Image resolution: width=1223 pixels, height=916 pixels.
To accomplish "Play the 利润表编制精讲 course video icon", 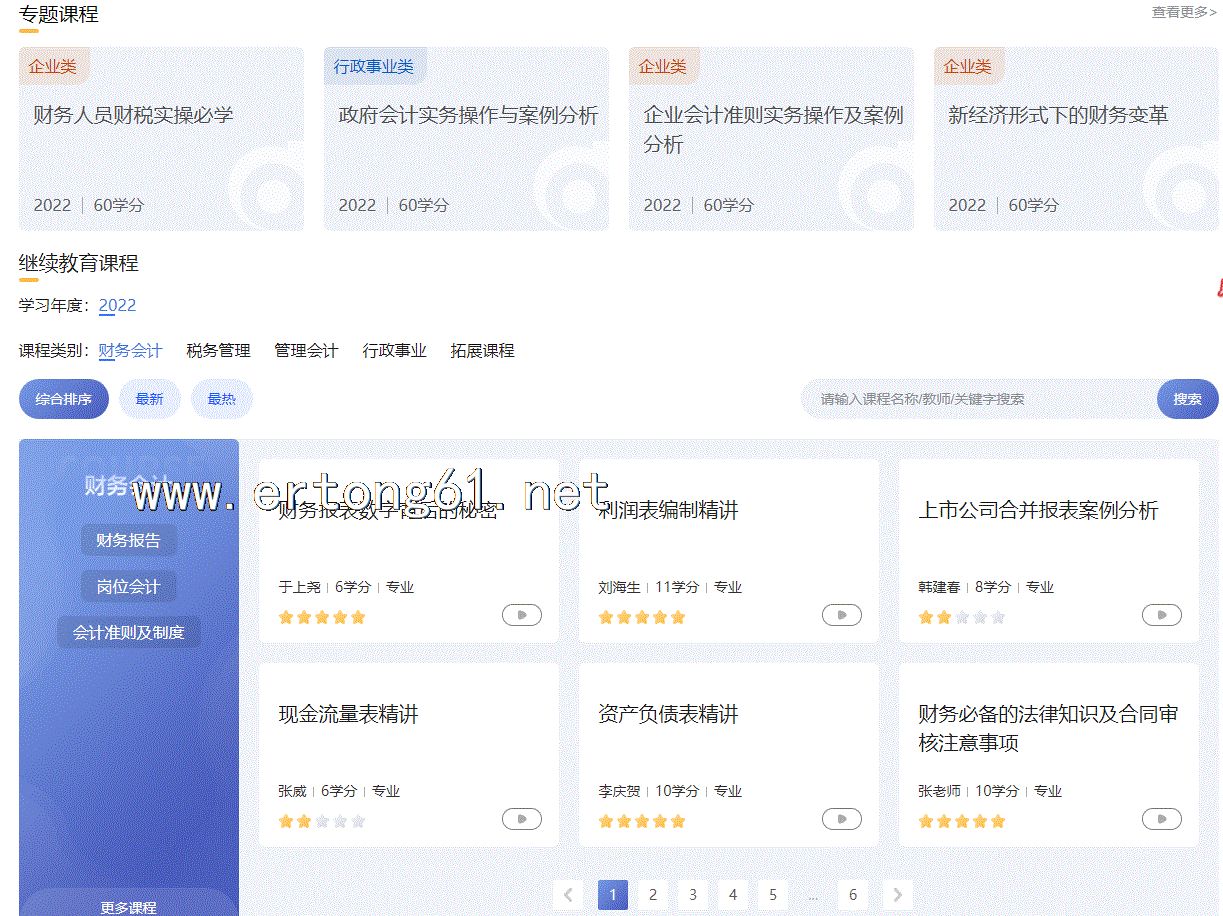I will [841, 615].
